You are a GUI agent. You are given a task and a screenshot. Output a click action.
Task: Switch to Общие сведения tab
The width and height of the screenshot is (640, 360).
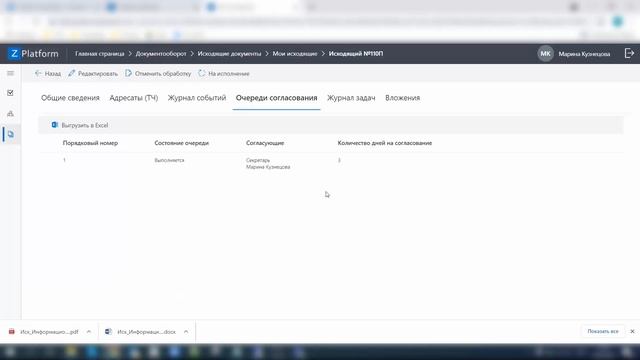(70, 98)
